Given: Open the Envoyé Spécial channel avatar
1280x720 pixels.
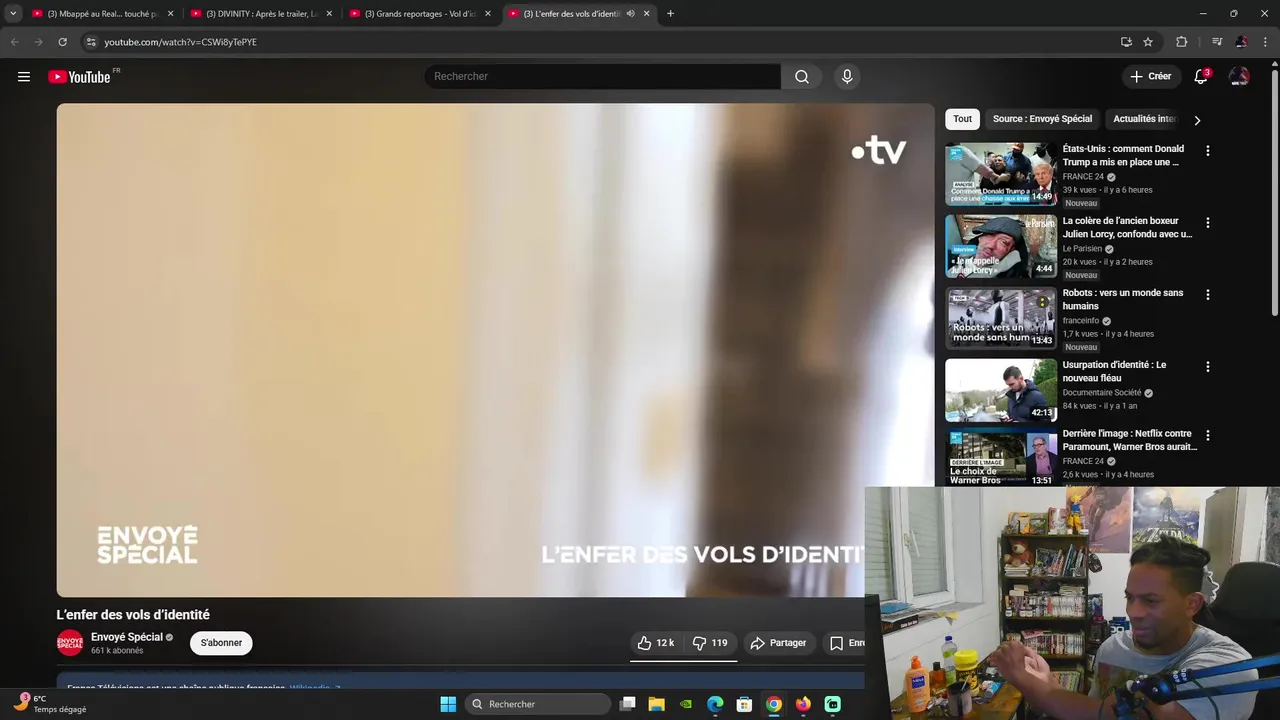Looking at the screenshot, I should pos(70,643).
